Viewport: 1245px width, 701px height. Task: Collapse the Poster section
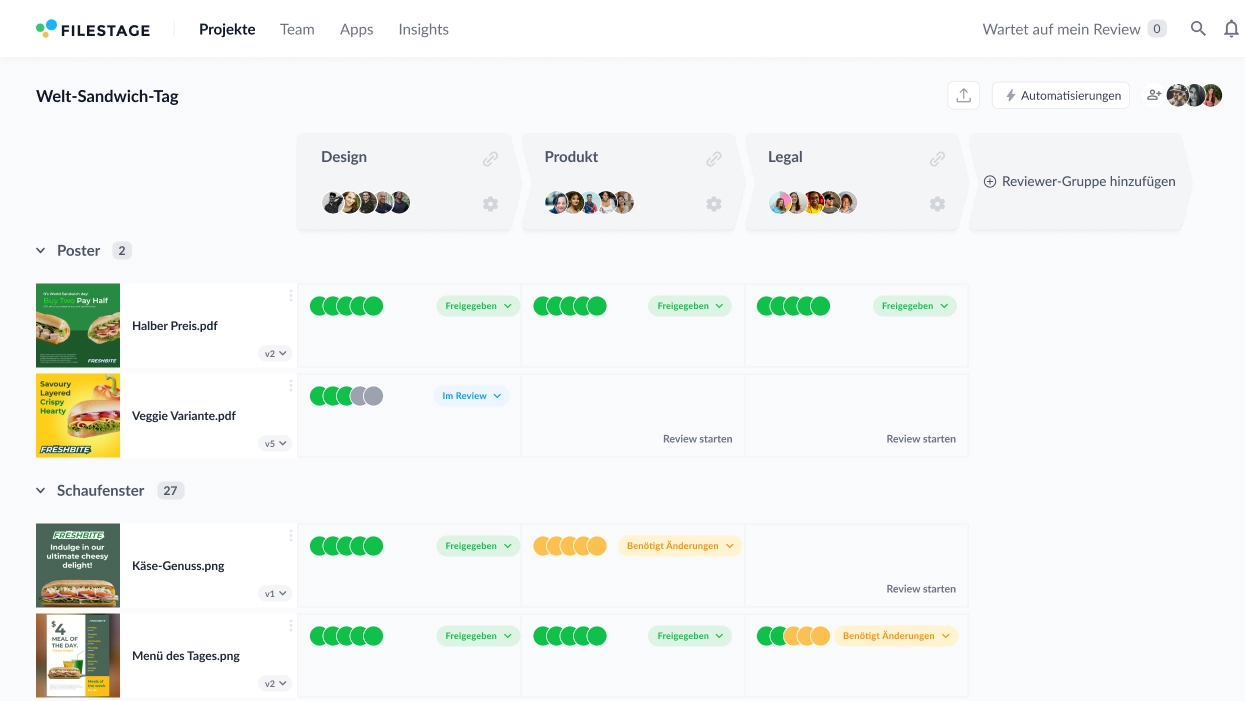point(41,251)
